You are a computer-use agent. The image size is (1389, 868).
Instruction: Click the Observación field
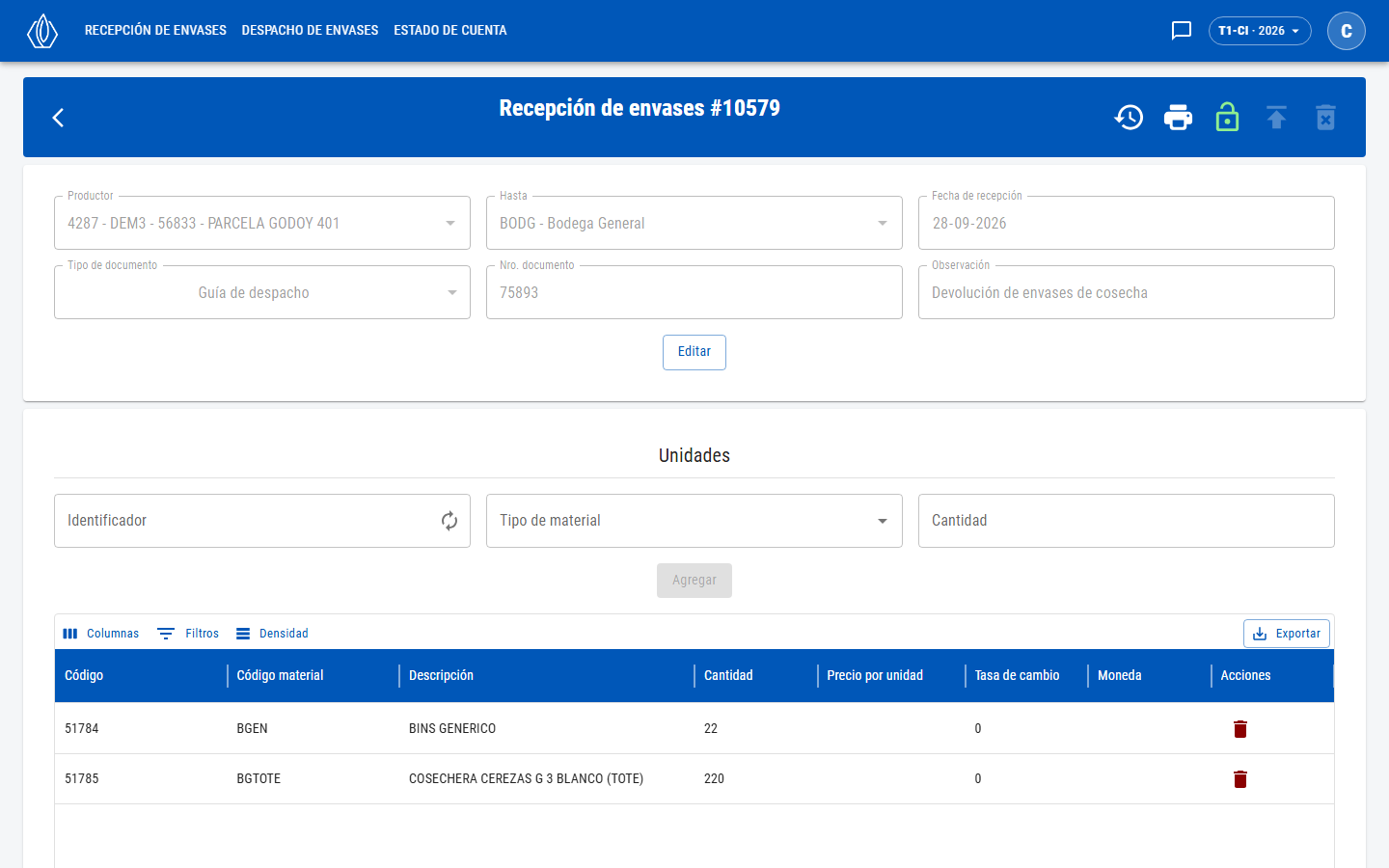click(x=1127, y=292)
